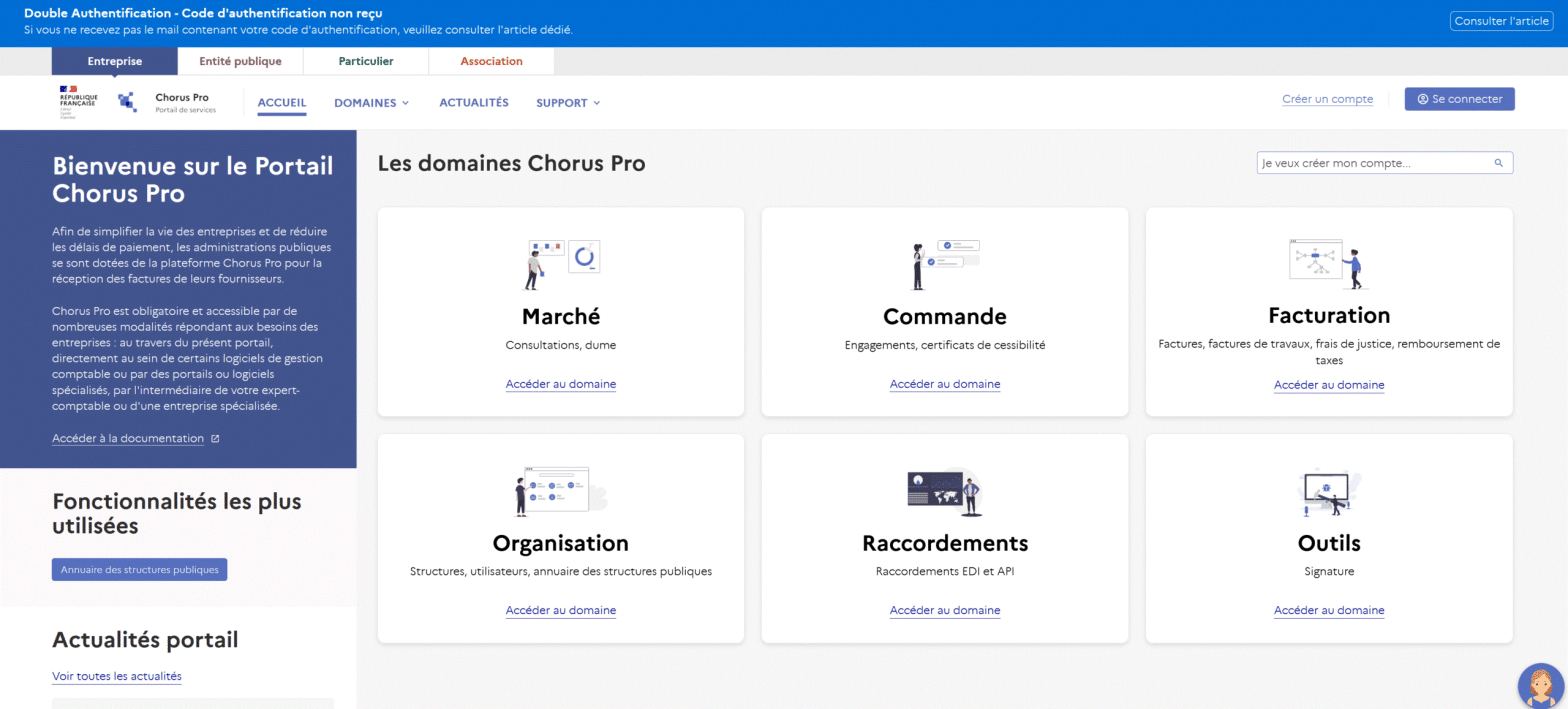Click the République Française logo
The image size is (1568, 709).
click(x=78, y=102)
